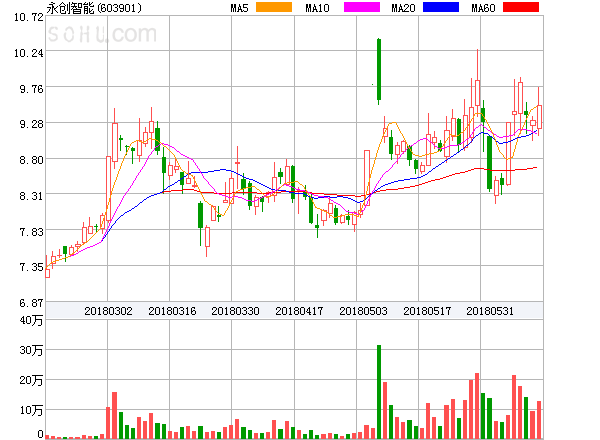Click the 20180503 date label

(x=363, y=311)
